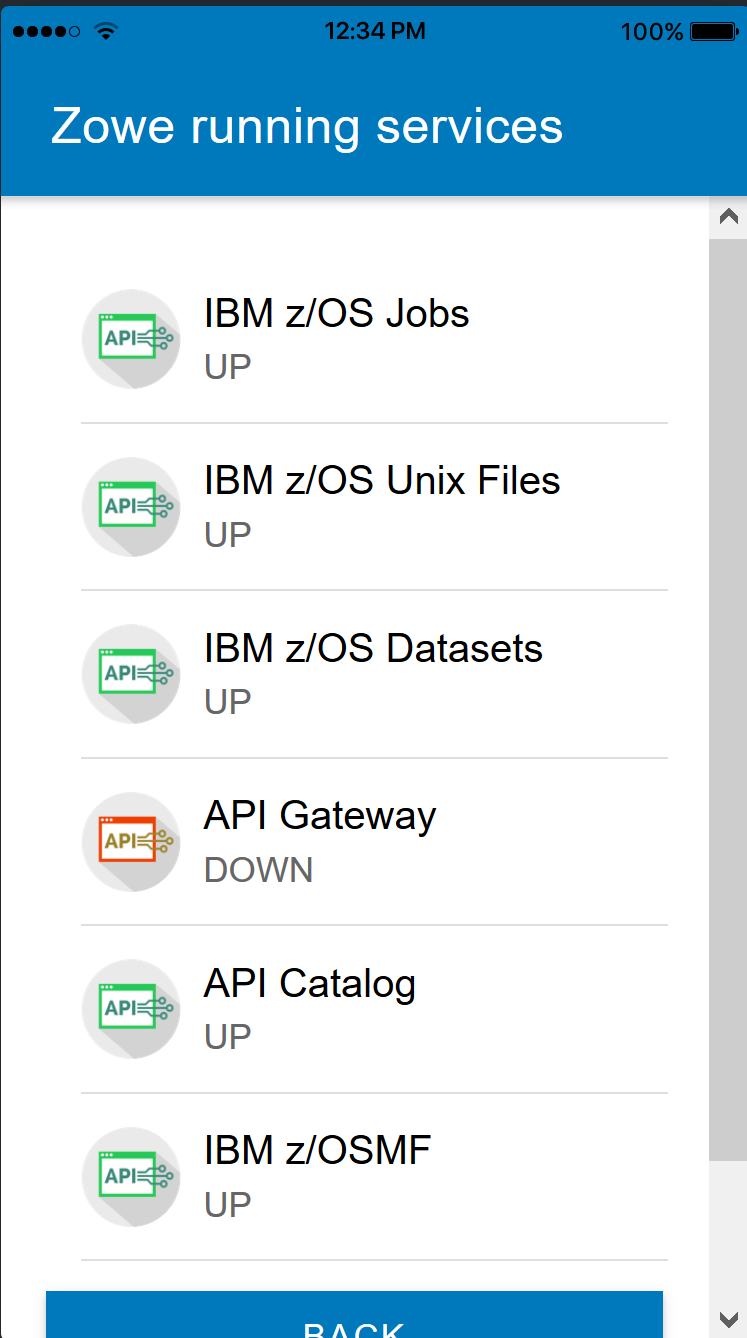
Task: Select the IBM z/OS Unix Files API icon
Action: coord(131,507)
